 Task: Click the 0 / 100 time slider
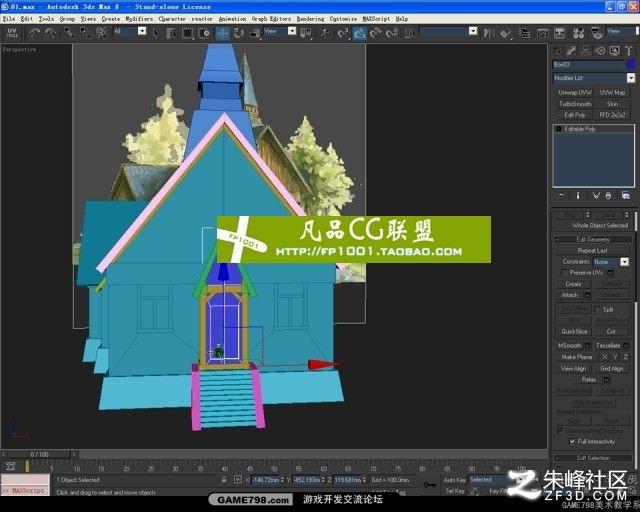(x=39, y=454)
